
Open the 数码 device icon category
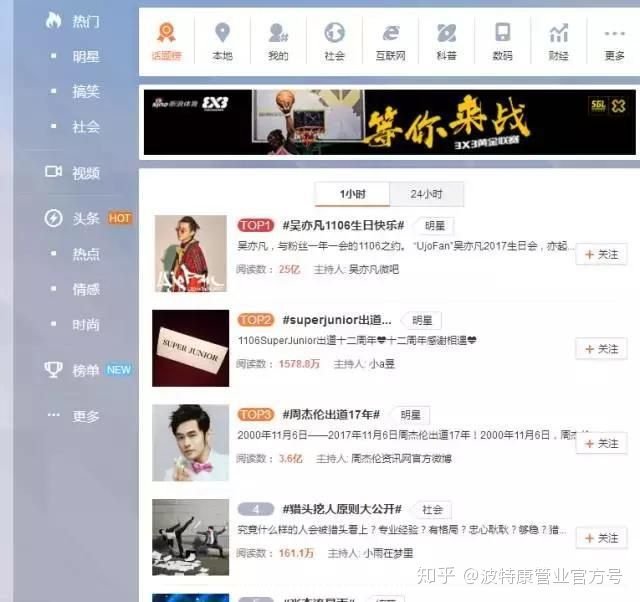(502, 33)
